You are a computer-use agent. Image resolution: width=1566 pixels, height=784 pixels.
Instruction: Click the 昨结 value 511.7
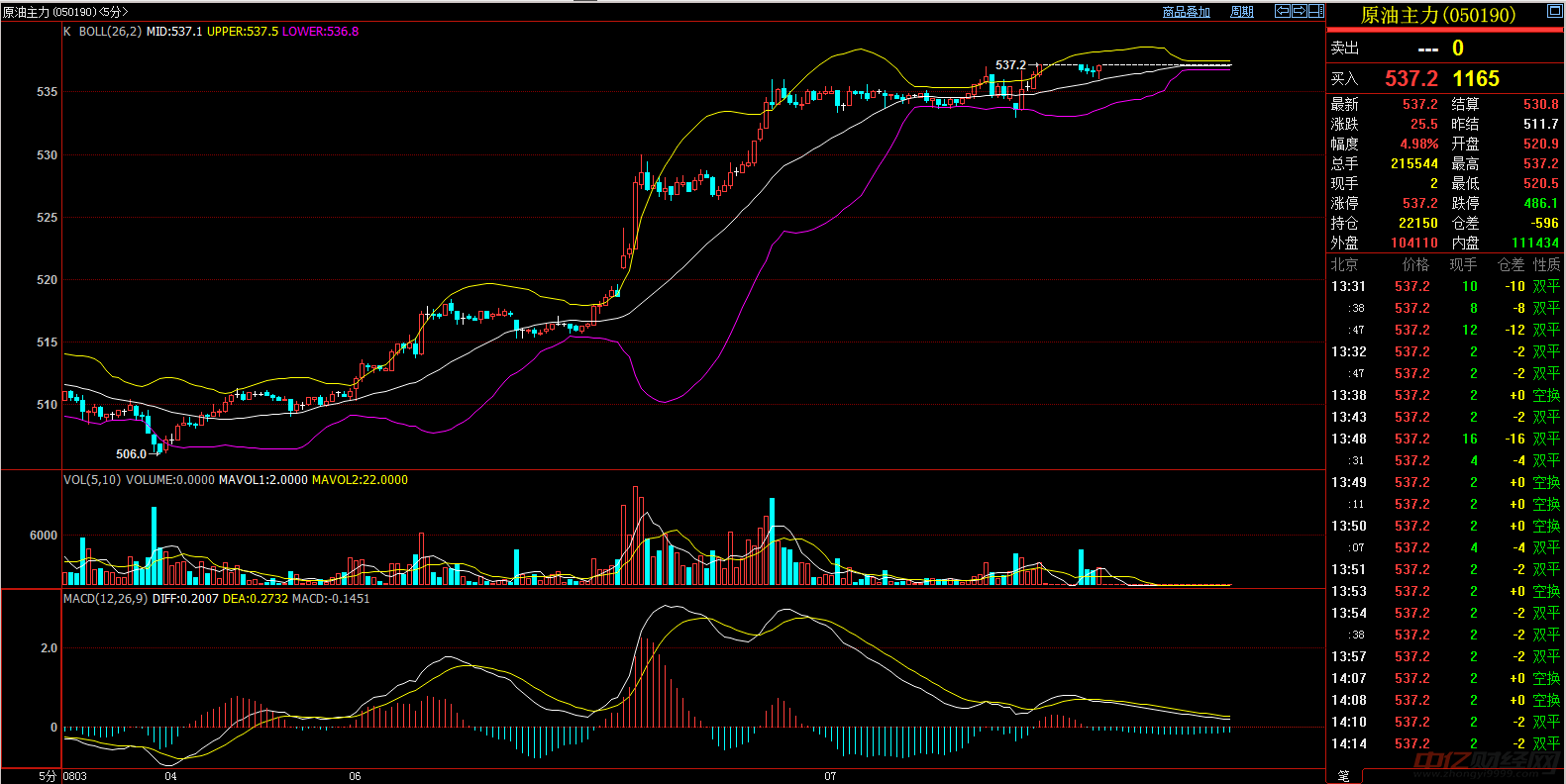[1541, 124]
